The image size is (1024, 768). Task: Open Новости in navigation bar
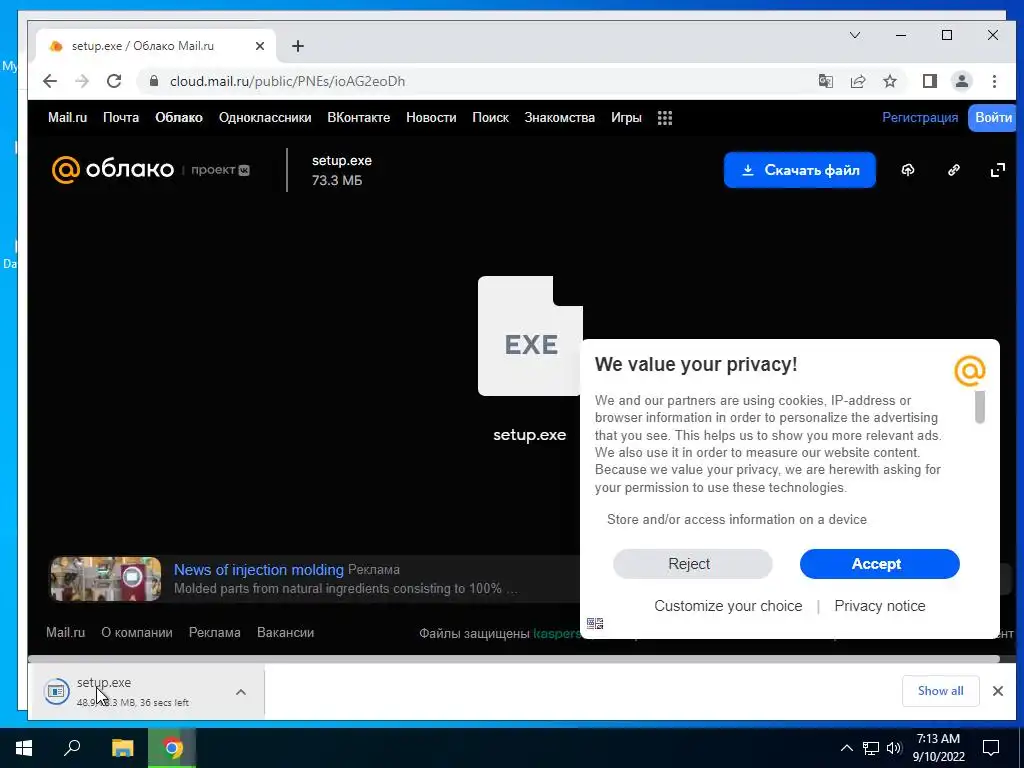tap(431, 118)
